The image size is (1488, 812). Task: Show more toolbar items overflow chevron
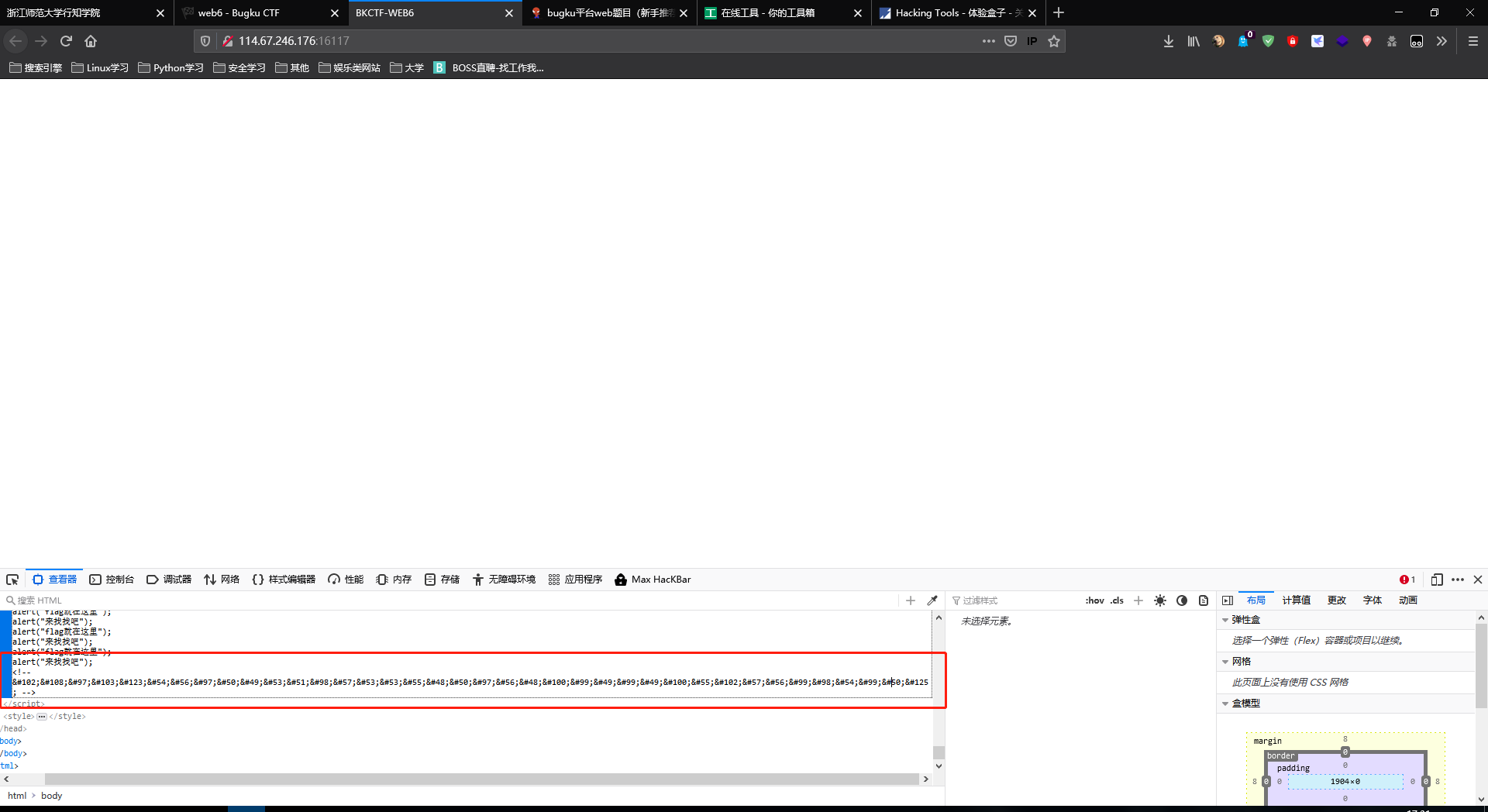1441,41
